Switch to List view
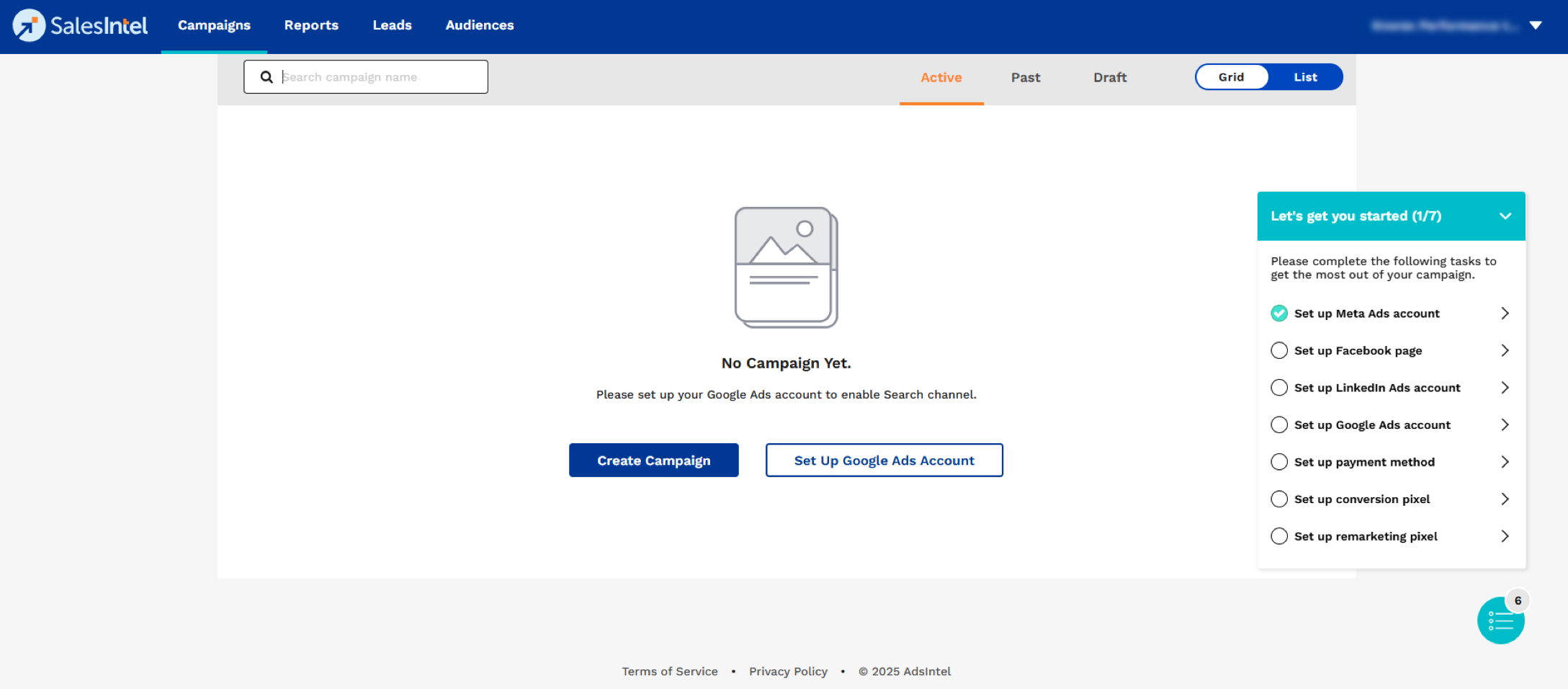Image resolution: width=1568 pixels, height=689 pixels. pyautogui.click(x=1305, y=77)
